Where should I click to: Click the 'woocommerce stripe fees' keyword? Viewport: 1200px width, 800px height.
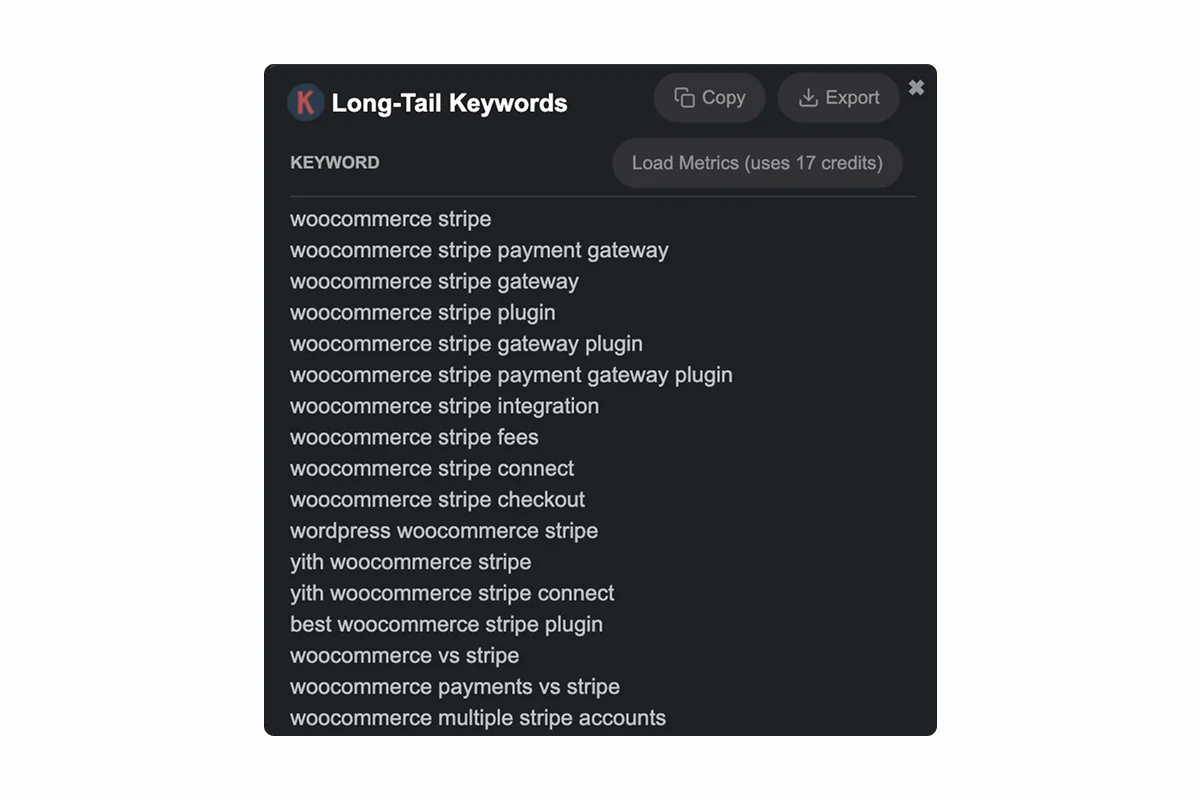click(x=413, y=437)
